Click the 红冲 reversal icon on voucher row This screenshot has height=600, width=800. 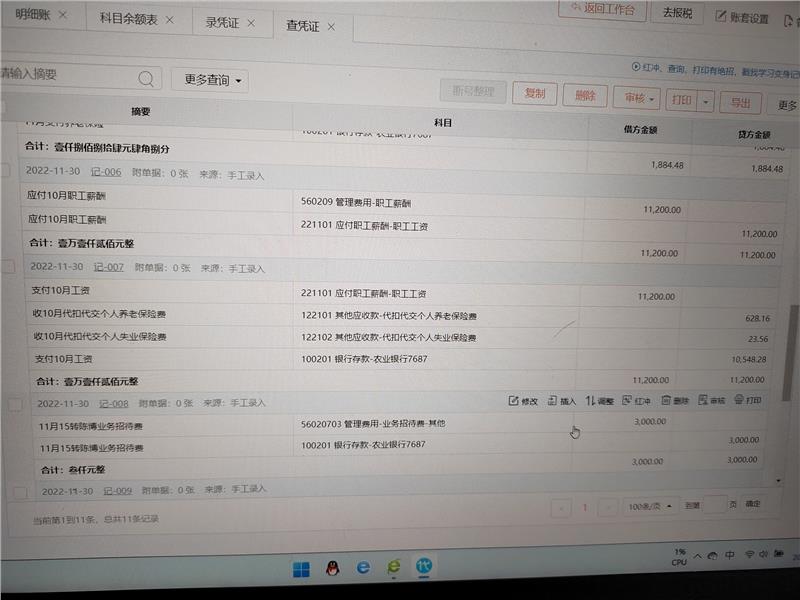coord(627,401)
